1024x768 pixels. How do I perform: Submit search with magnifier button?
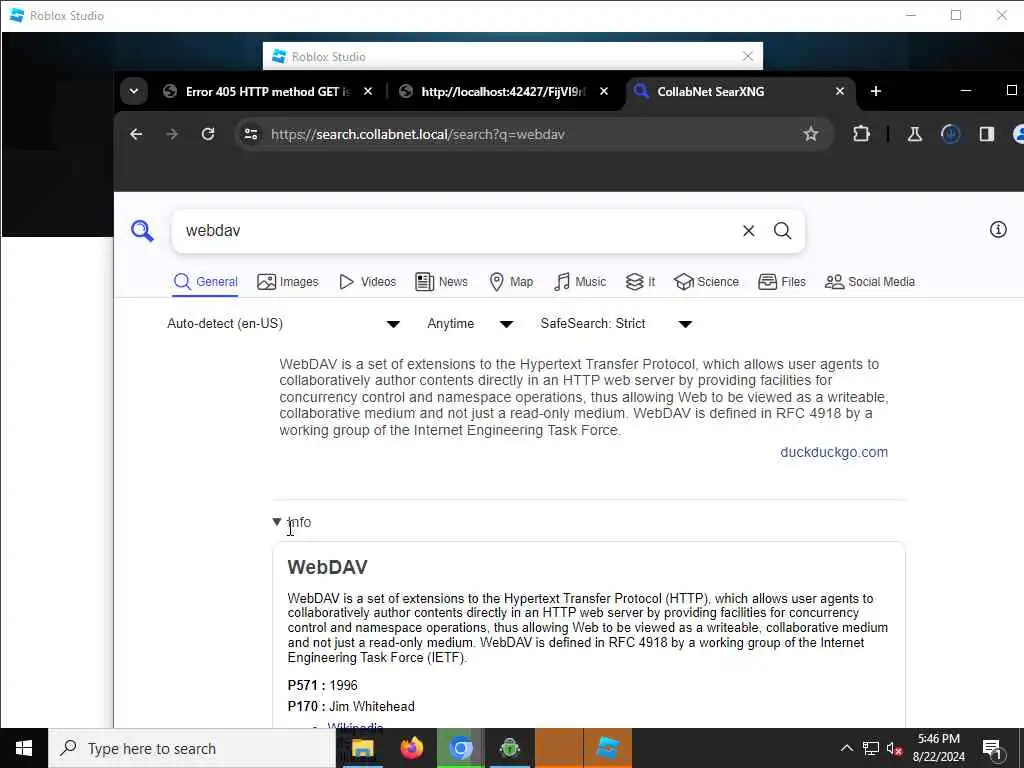click(x=782, y=231)
